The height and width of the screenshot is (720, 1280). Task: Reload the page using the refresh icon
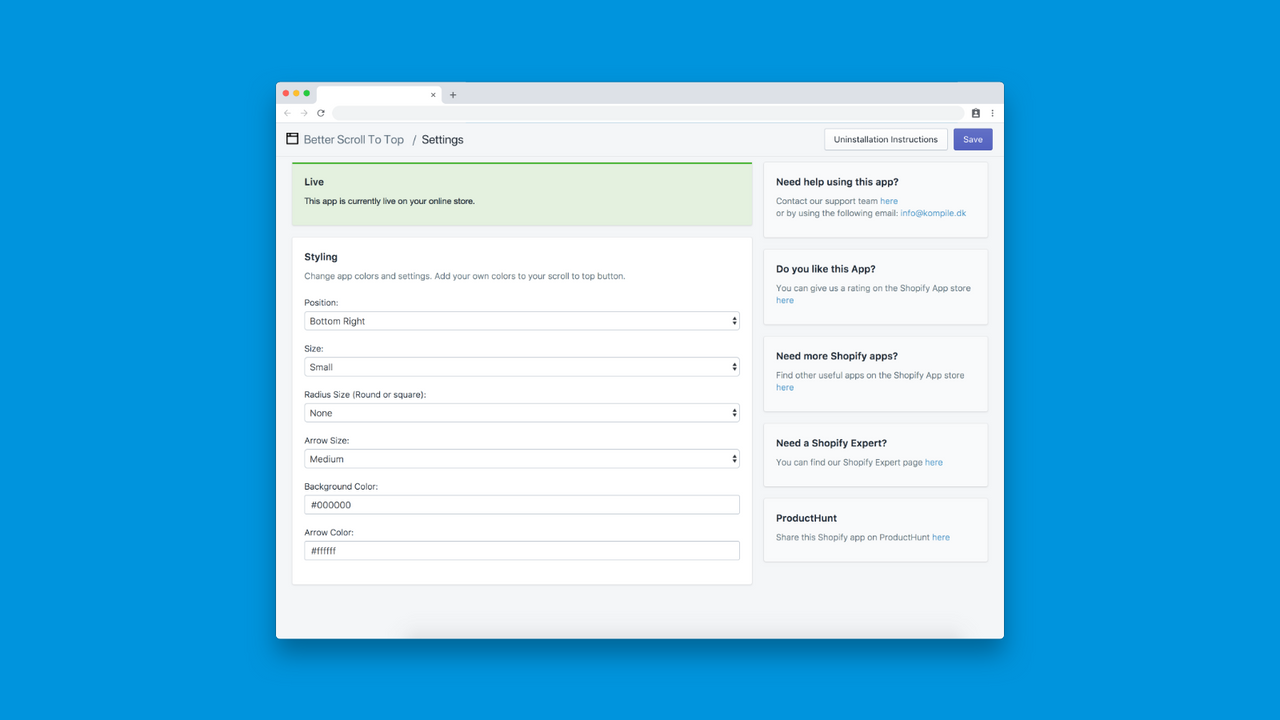(x=321, y=113)
